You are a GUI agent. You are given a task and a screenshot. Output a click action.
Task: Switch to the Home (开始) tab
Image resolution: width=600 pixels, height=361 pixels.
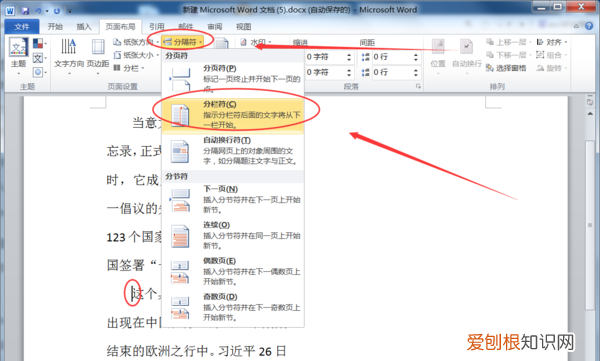(55, 26)
